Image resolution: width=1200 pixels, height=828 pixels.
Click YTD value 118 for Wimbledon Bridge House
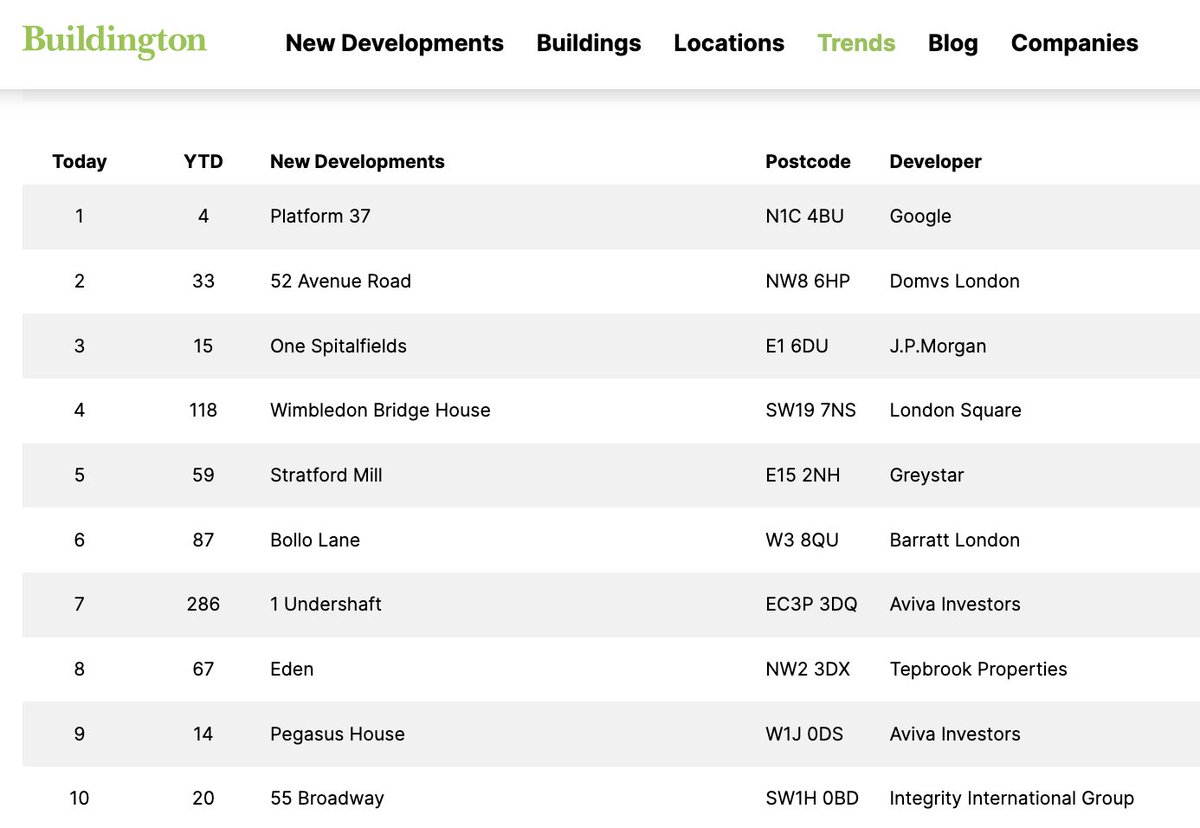[203, 410]
